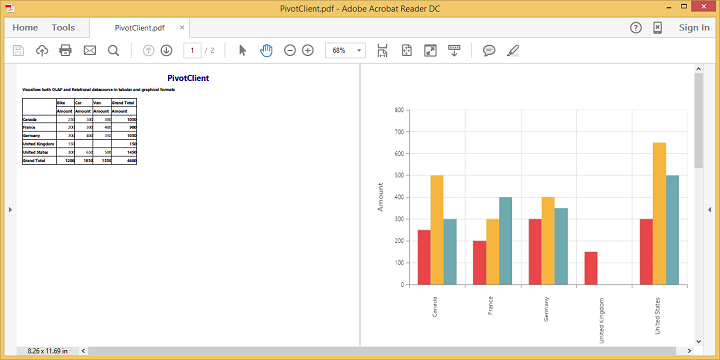Click the Grand Total column header
The height and width of the screenshot is (360, 720).
(123, 102)
